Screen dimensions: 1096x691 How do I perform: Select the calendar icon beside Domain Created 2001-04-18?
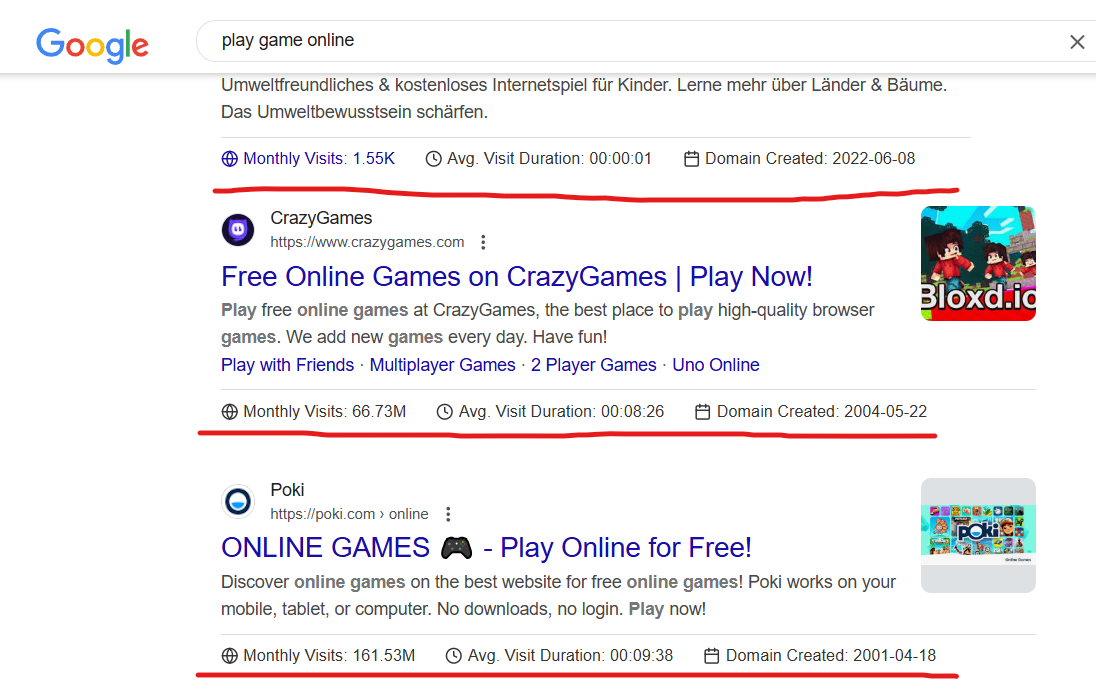tap(712, 655)
